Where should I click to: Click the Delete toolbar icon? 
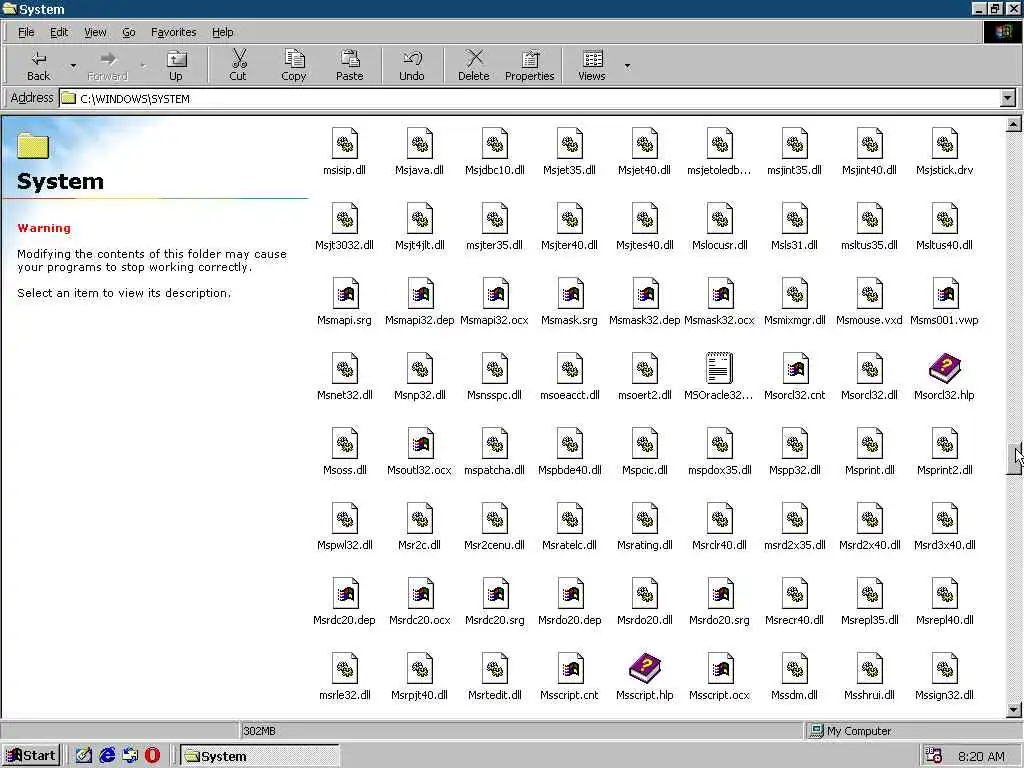click(473, 65)
